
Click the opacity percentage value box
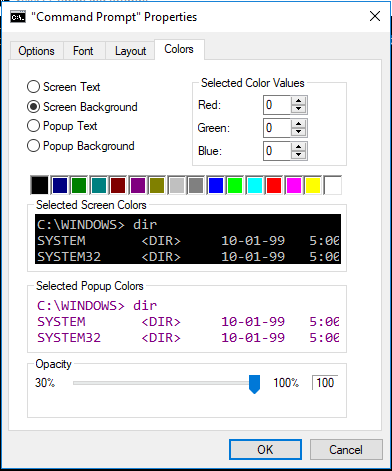coord(325,383)
